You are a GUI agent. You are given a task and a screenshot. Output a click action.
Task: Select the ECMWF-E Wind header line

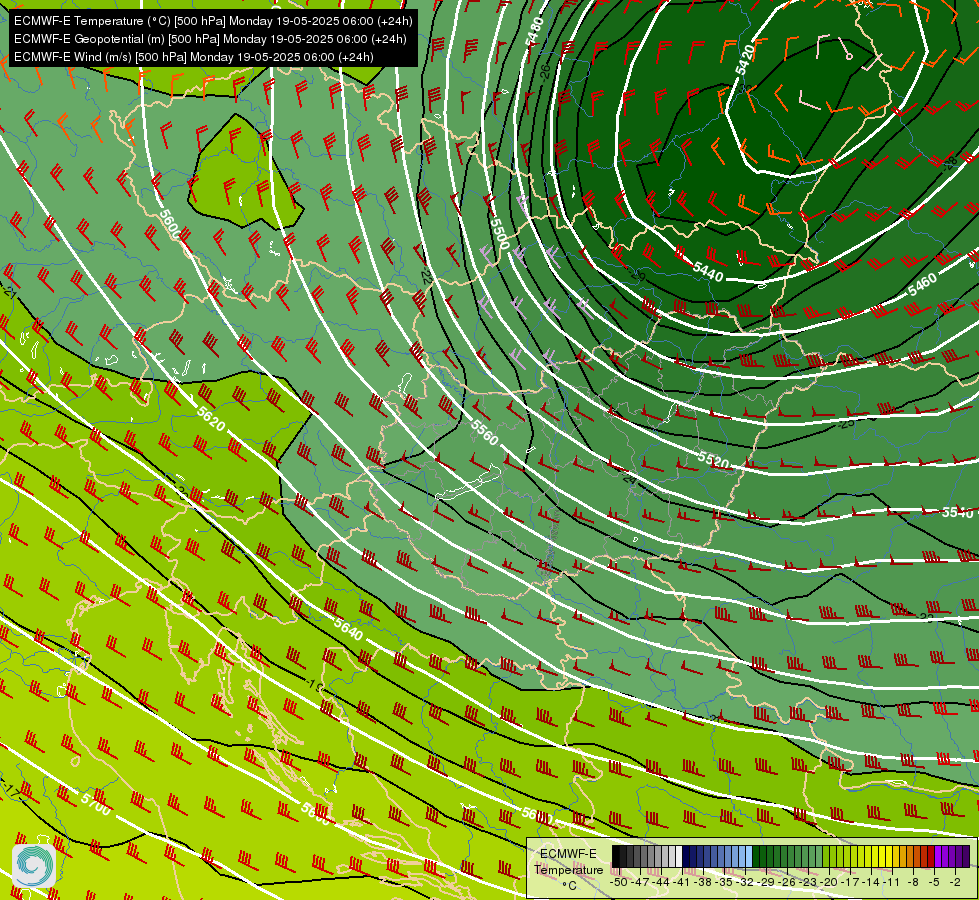tap(194, 57)
